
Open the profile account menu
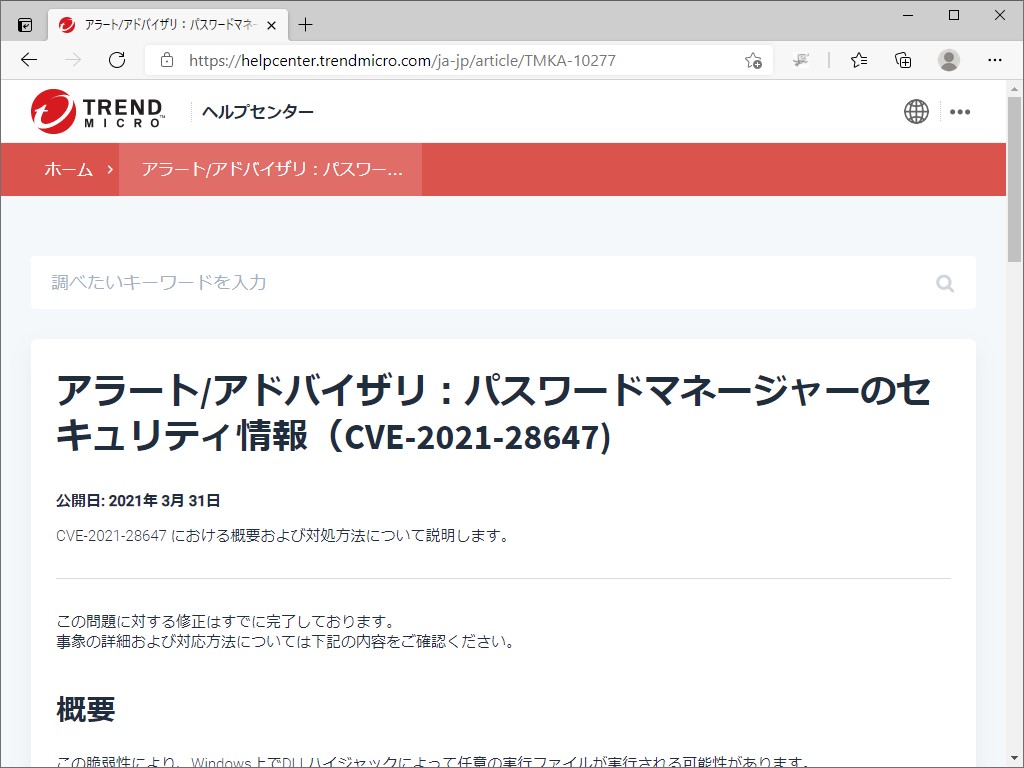(x=949, y=60)
